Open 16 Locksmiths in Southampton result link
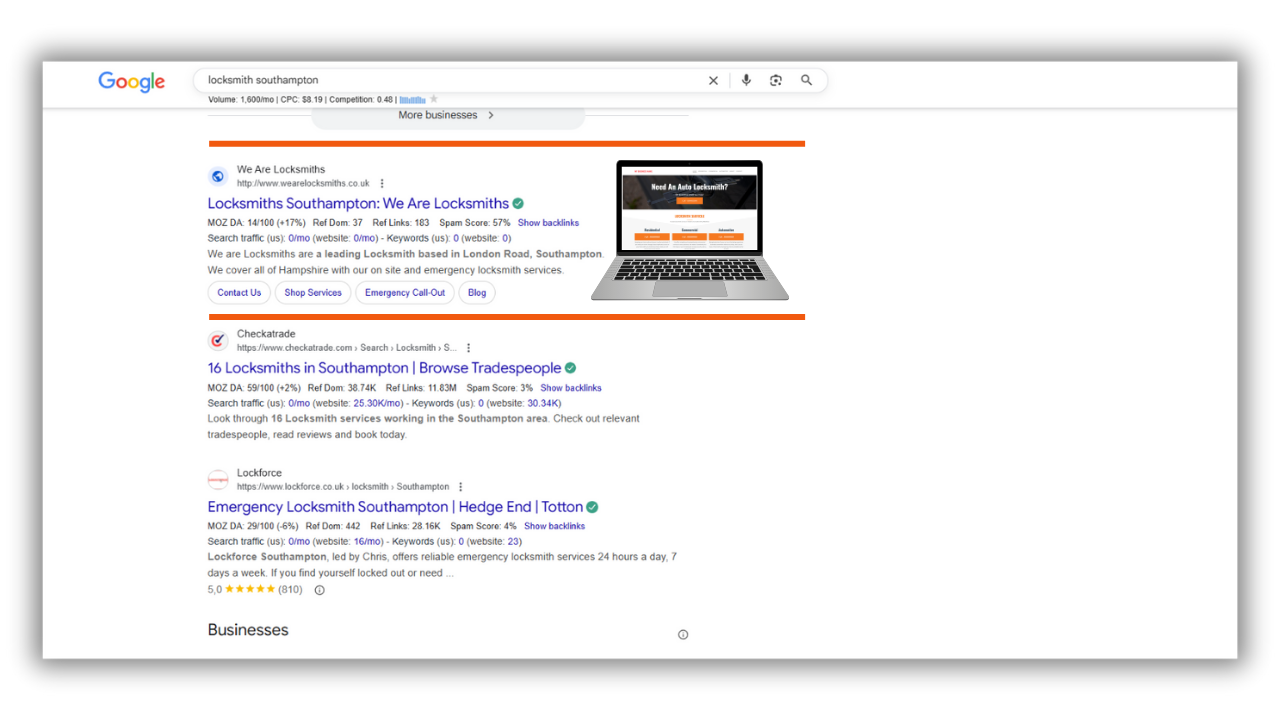Viewport: 1280px width, 720px height. tap(384, 368)
